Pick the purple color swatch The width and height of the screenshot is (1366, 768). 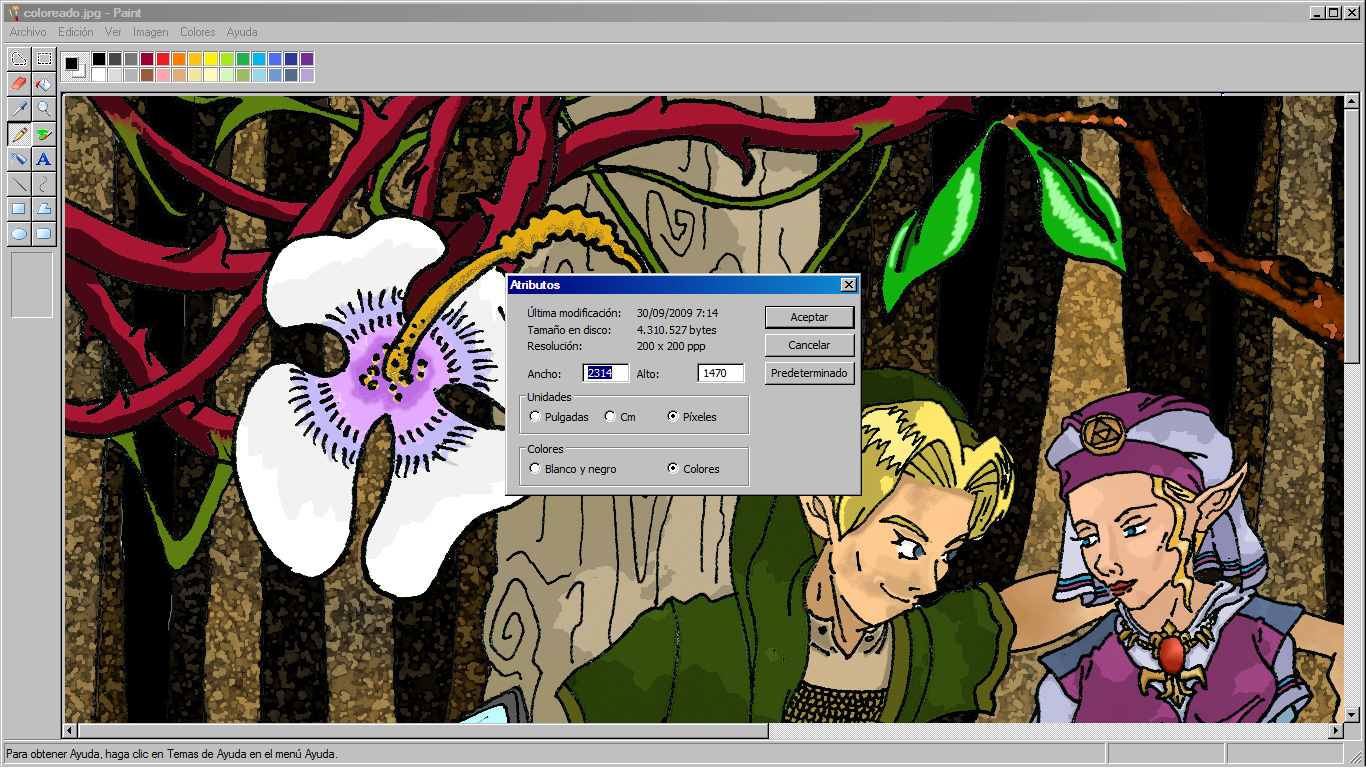(x=307, y=59)
